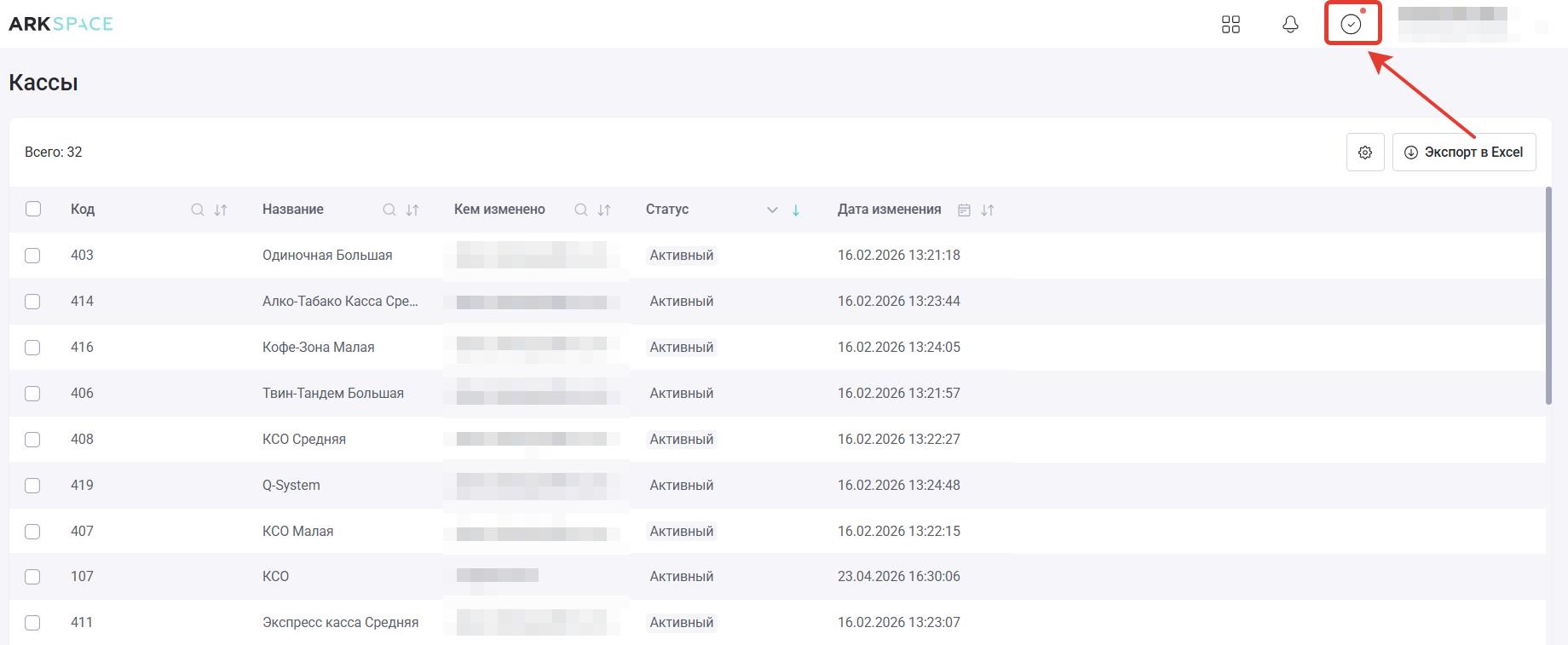Screen dimensions: 1568x645
Task: Open table settings gear icon
Action: tap(1365, 153)
